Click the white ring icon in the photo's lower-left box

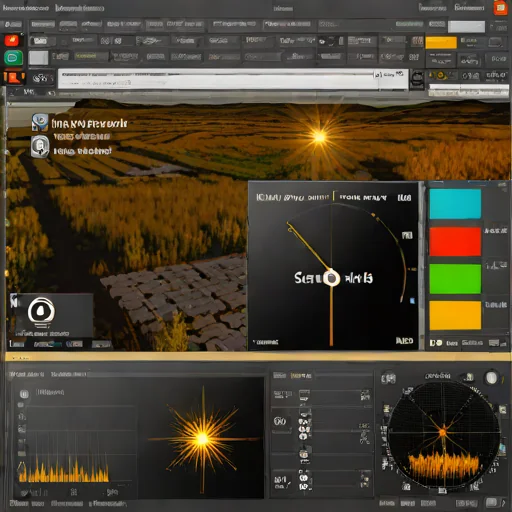point(41,311)
